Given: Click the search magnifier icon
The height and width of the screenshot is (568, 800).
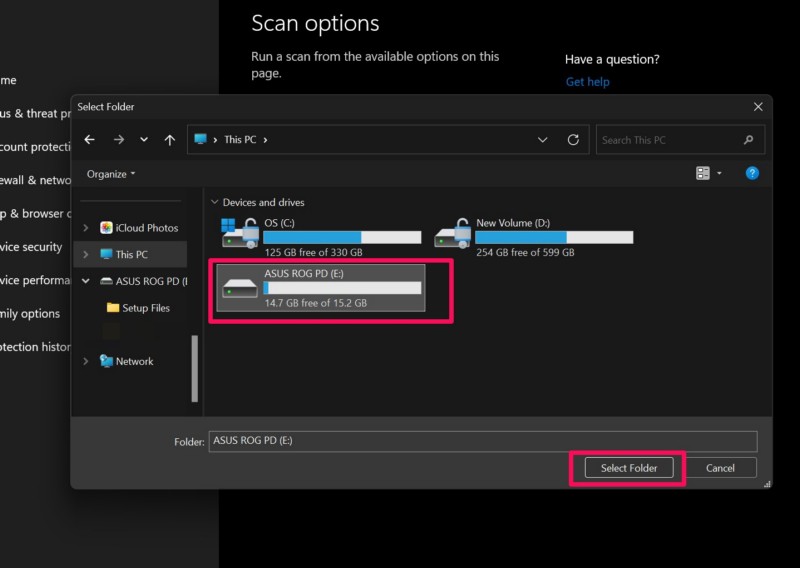Looking at the screenshot, I should coord(749,140).
